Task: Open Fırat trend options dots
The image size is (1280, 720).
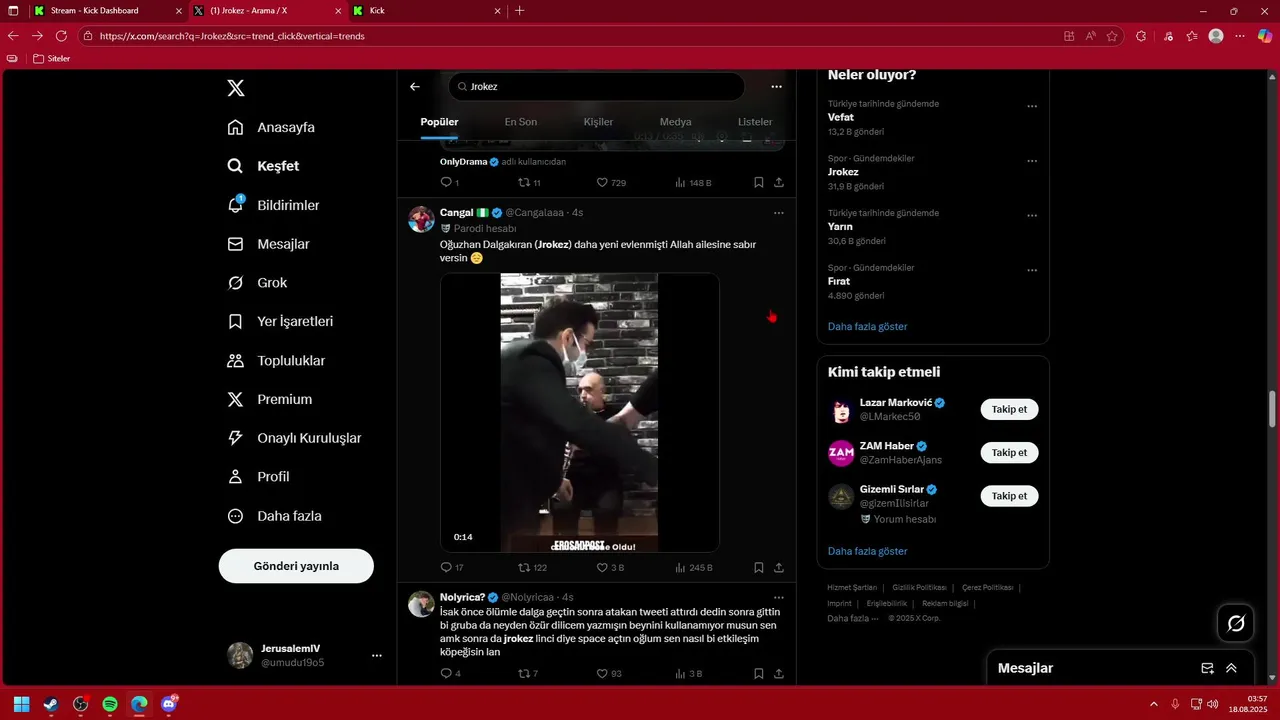Action: [1032, 270]
